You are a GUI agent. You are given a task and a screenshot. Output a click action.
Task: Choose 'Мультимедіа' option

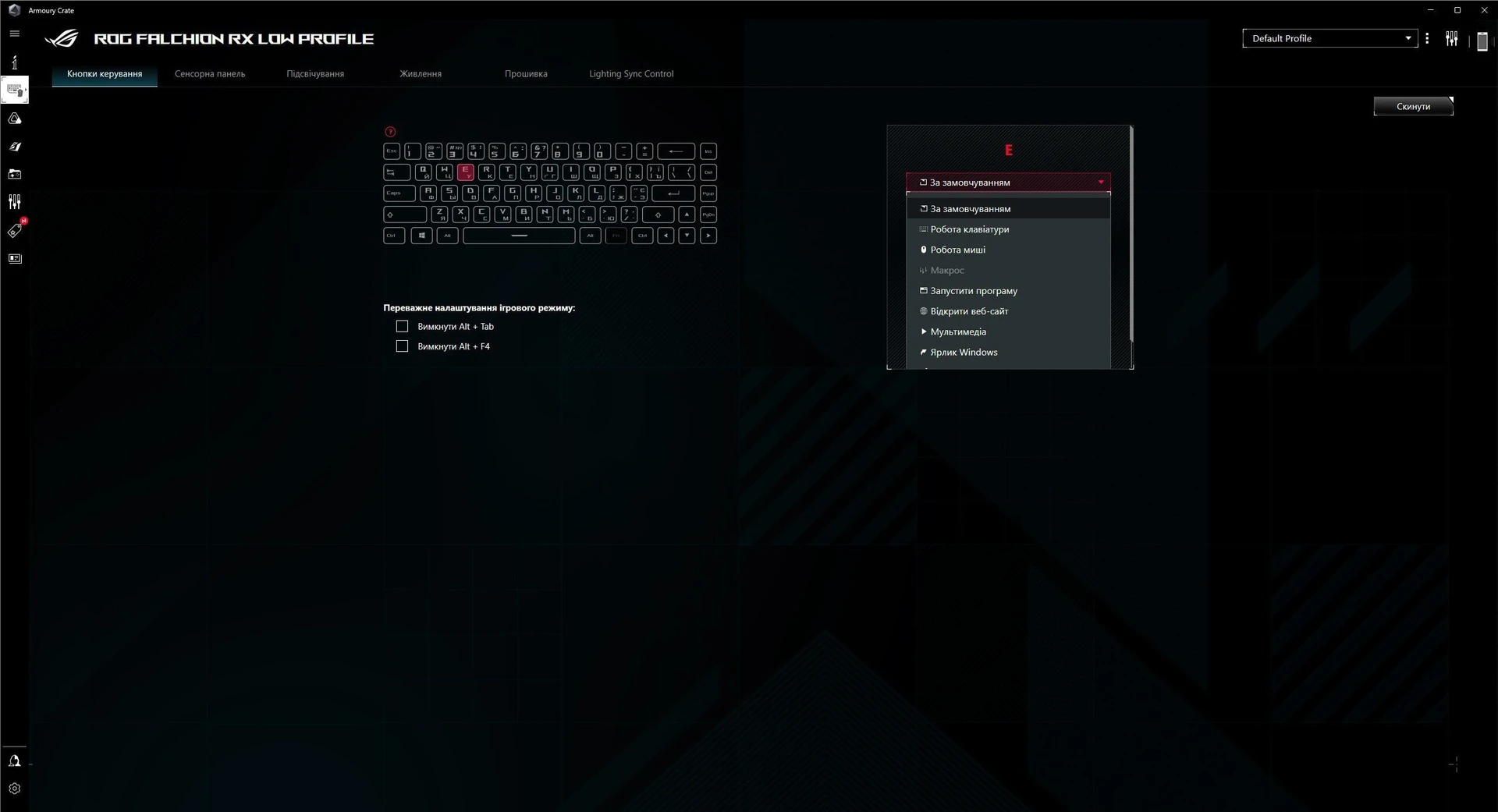tap(1008, 332)
